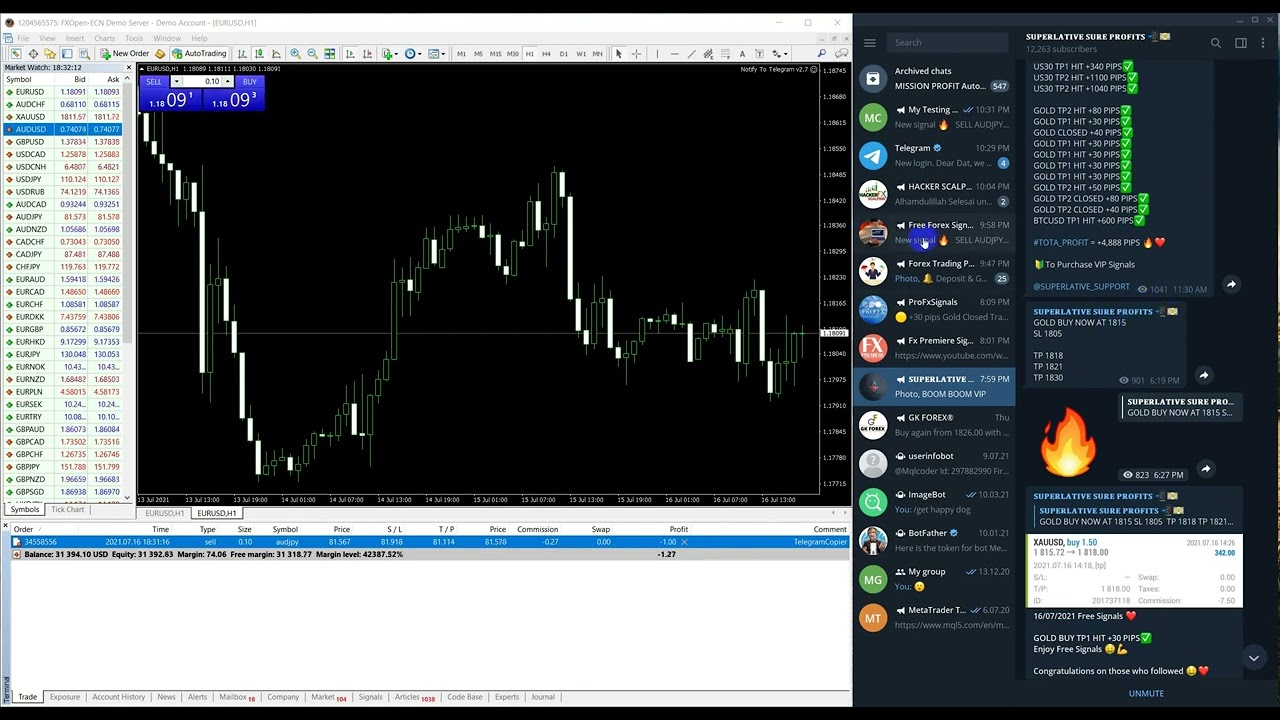Screen dimensions: 1280x720
Task: Toggle the AutoTrading button
Action: [199, 53]
